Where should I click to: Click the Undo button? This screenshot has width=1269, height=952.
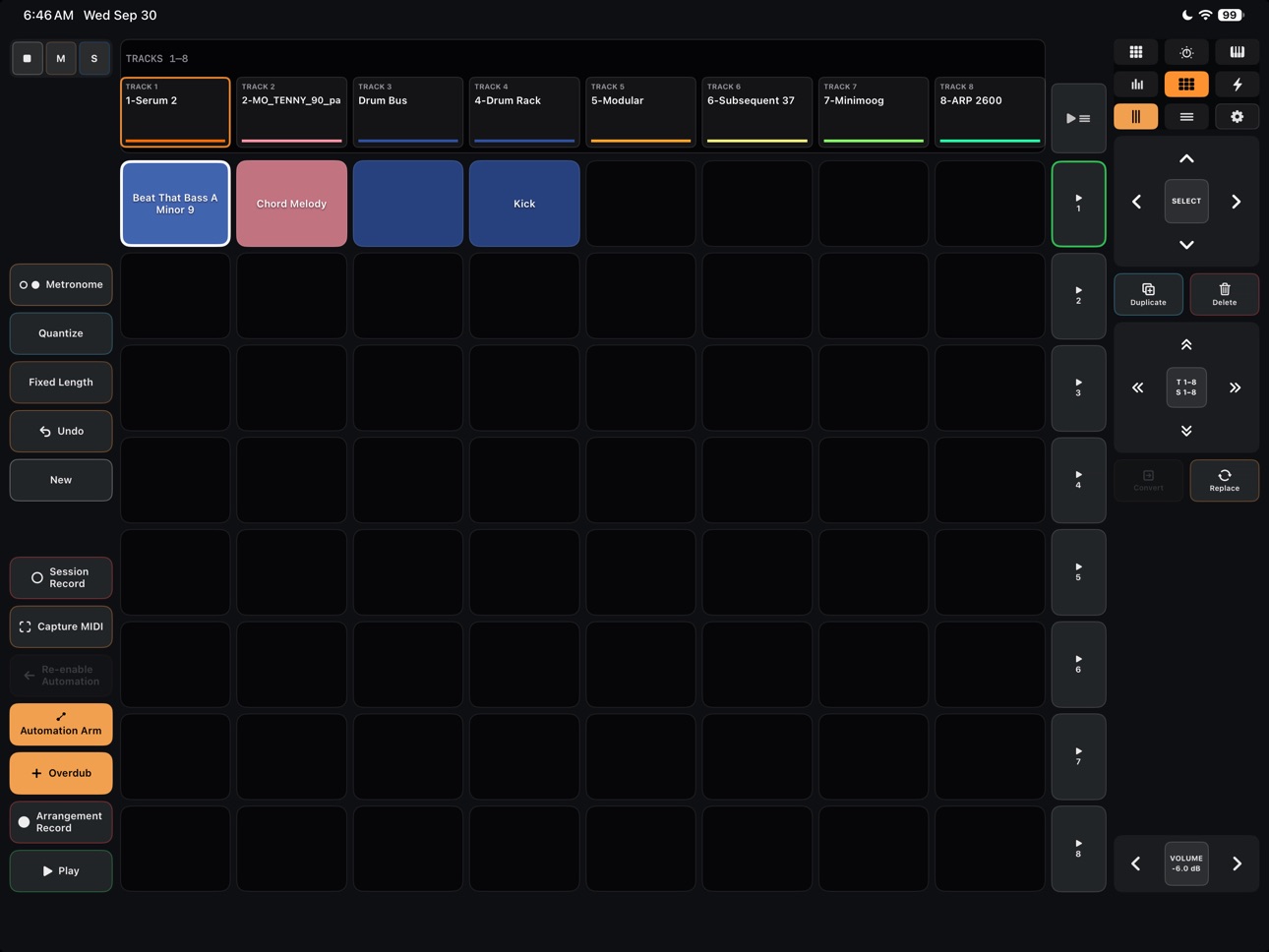(x=61, y=432)
